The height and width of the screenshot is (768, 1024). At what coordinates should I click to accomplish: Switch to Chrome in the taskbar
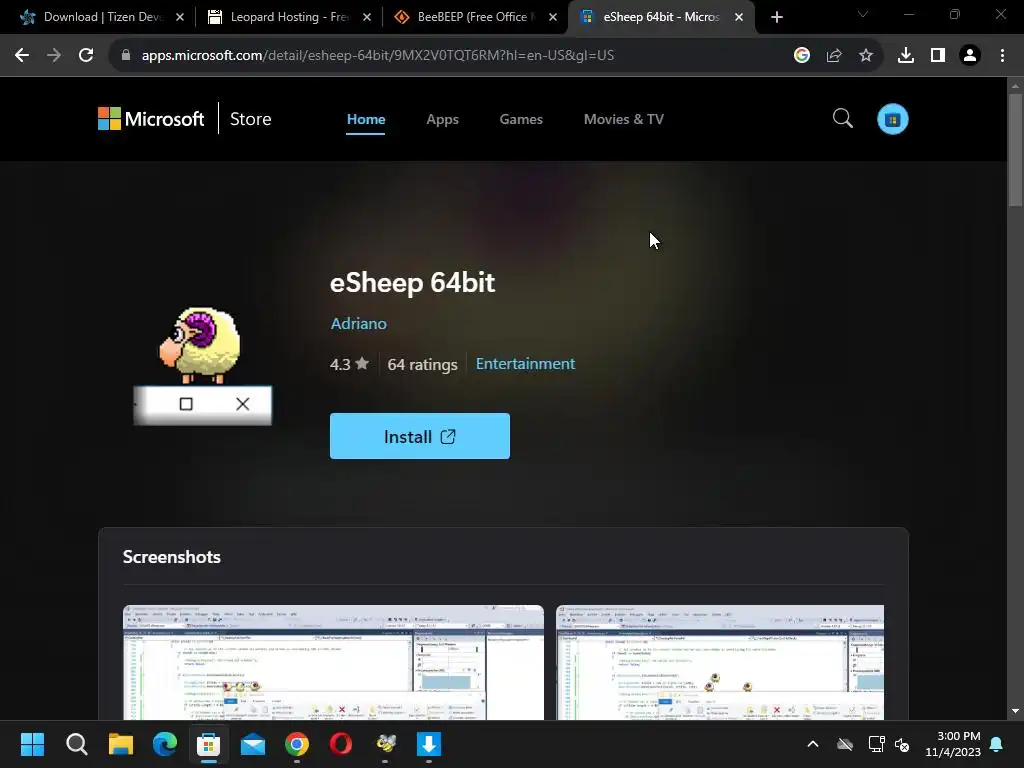click(x=297, y=744)
